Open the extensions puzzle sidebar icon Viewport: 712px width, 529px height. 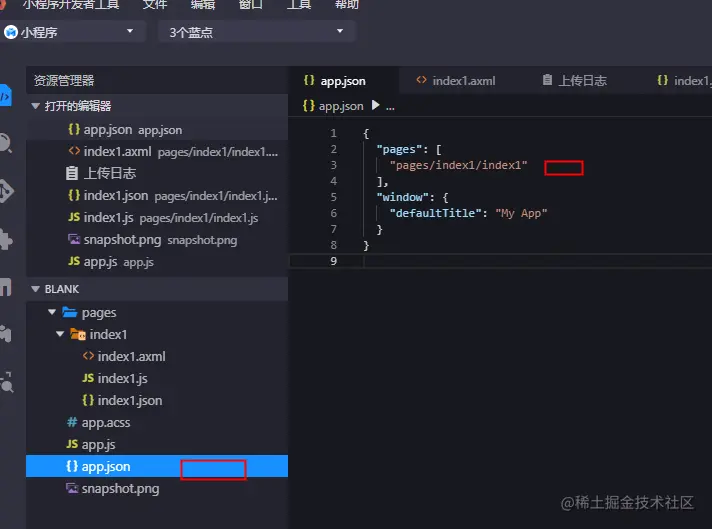6,238
